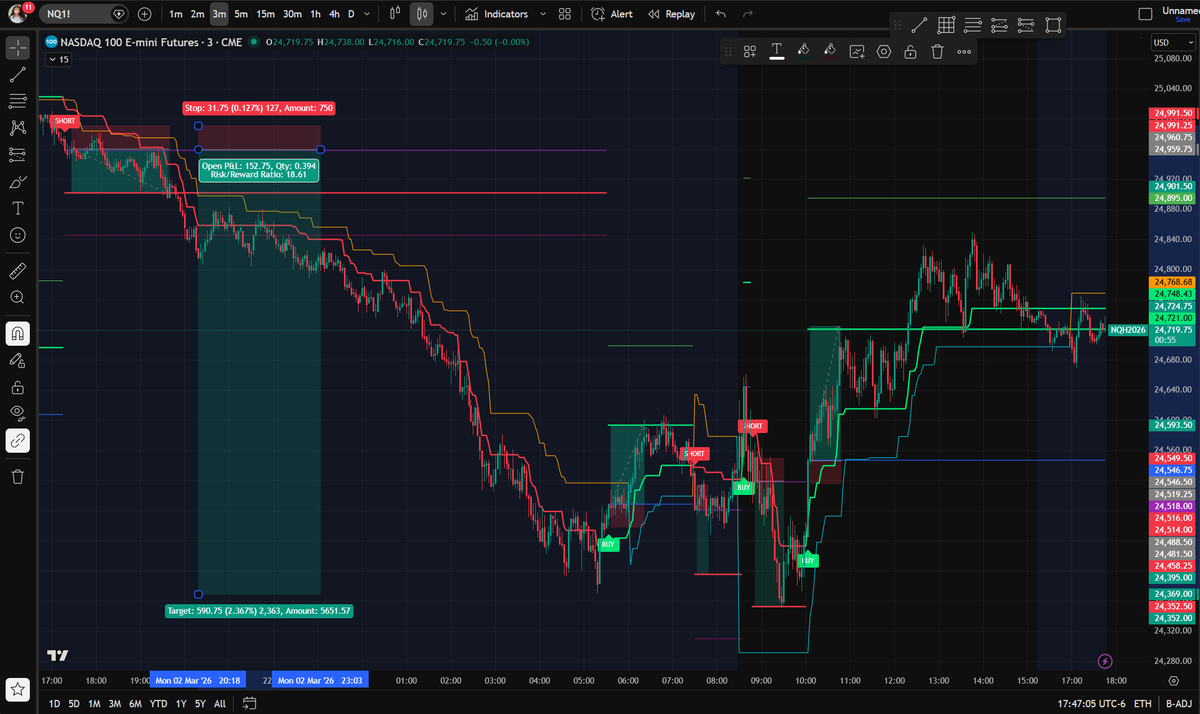Select the Measure ruler tool
This screenshot has width=1200, height=714.
tap(16, 270)
